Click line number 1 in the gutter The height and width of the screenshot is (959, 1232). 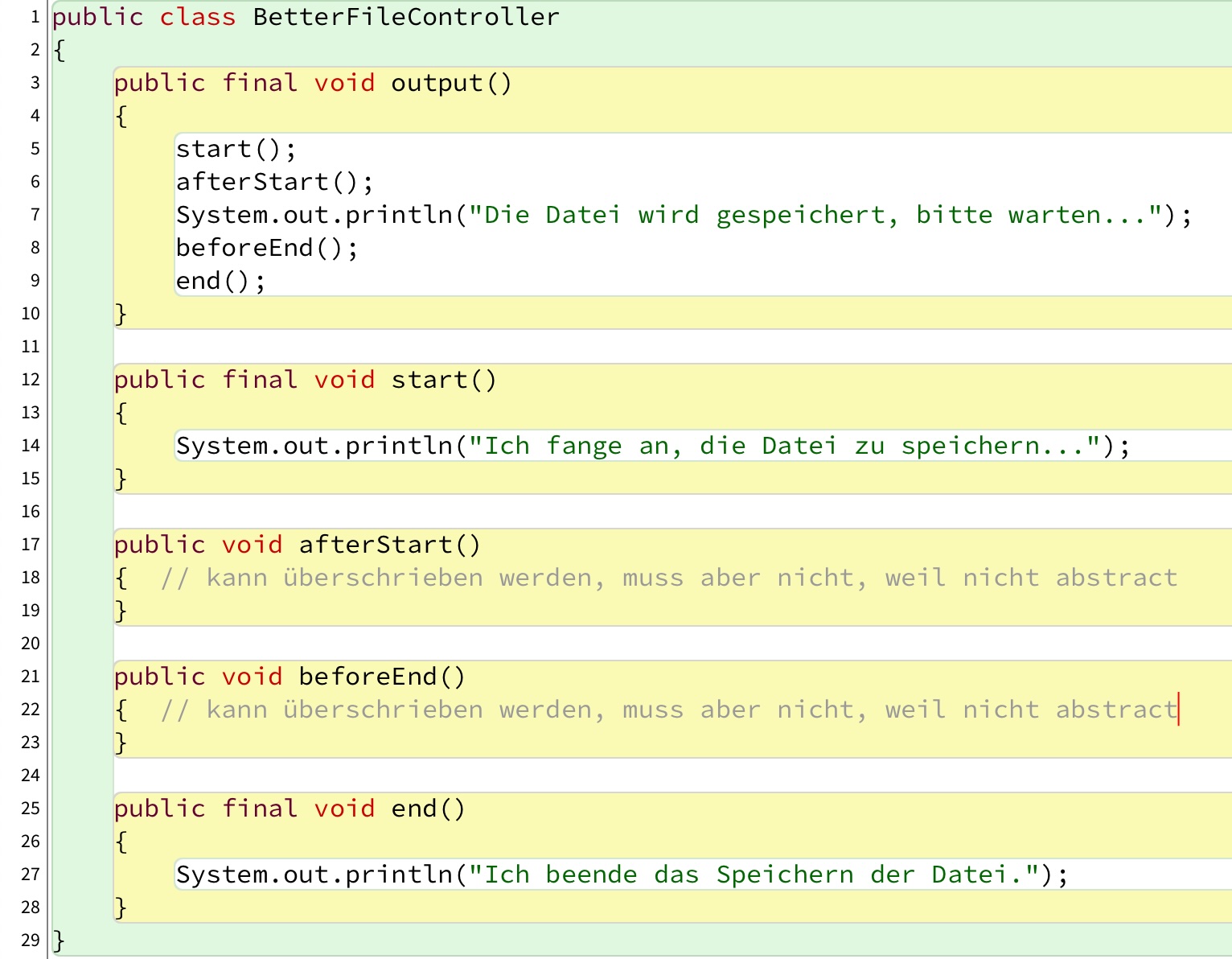(x=35, y=17)
